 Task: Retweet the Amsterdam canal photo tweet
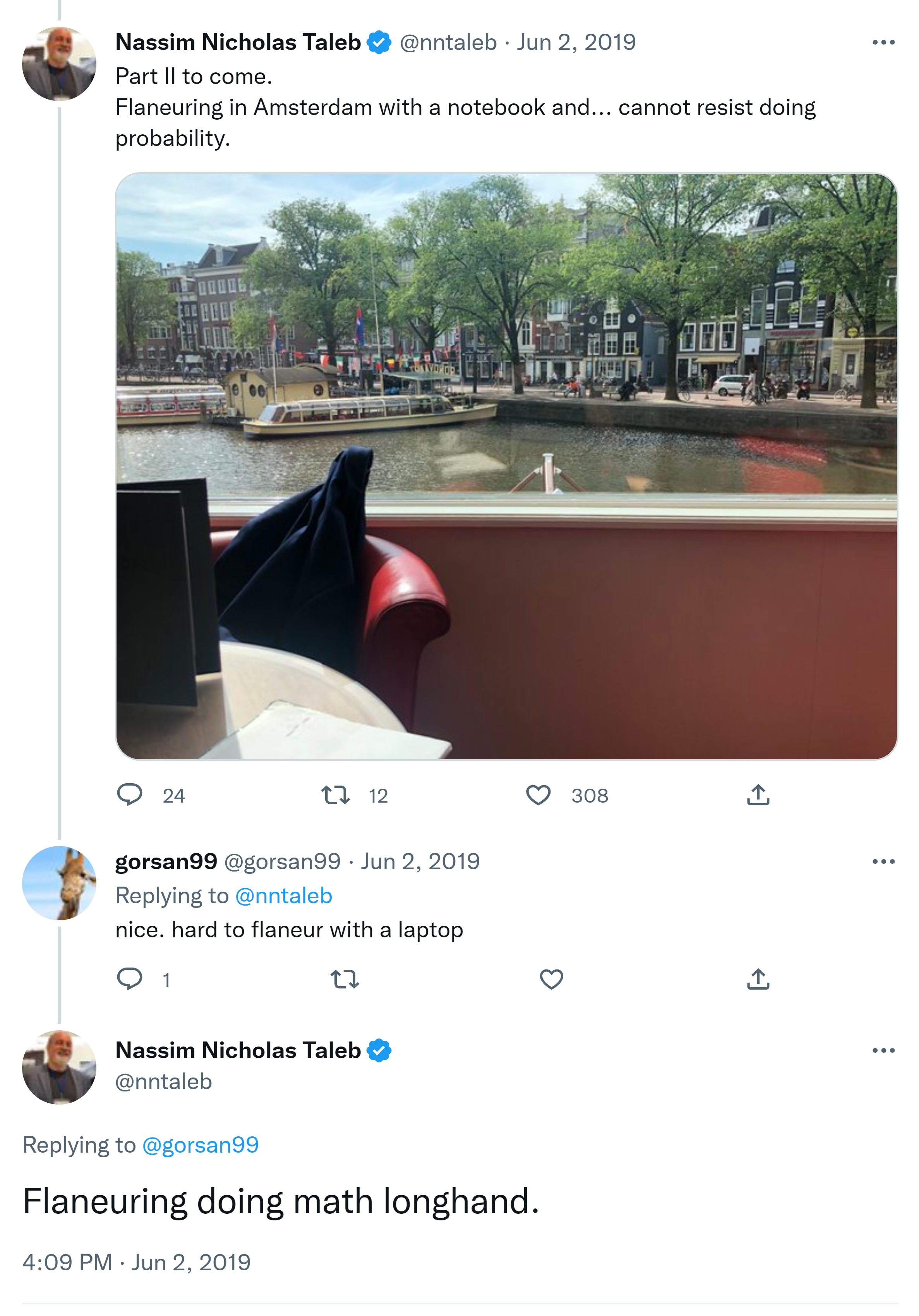(x=335, y=795)
